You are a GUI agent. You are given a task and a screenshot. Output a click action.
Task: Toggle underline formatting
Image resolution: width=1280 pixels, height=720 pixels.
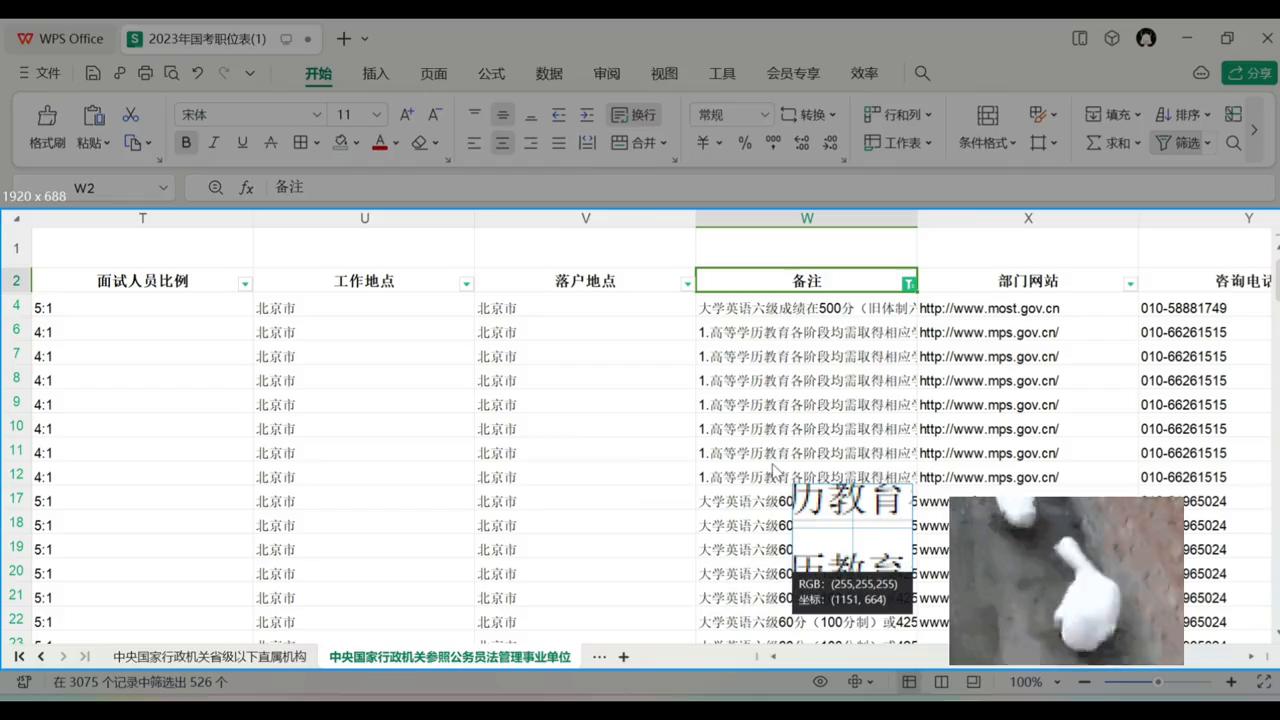point(241,142)
